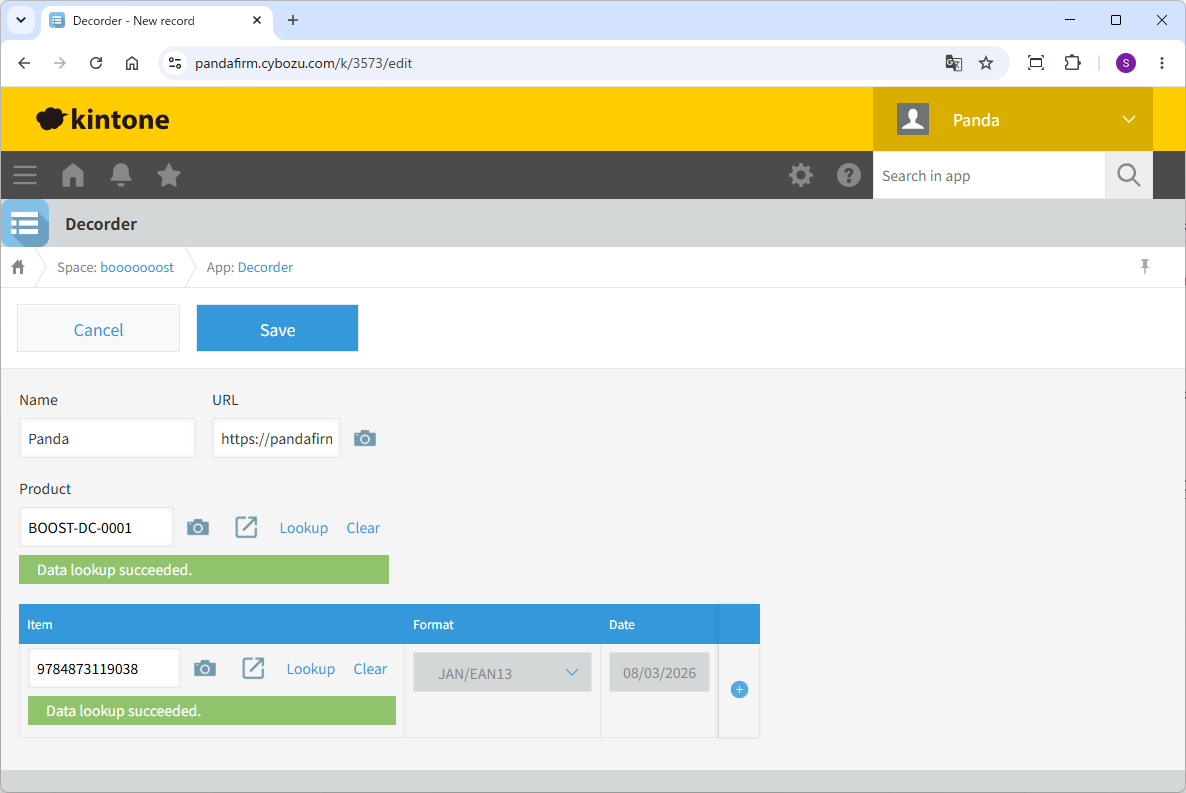Image resolution: width=1186 pixels, height=793 pixels.
Task: Click Lookup in the Item row
Action: pos(311,669)
